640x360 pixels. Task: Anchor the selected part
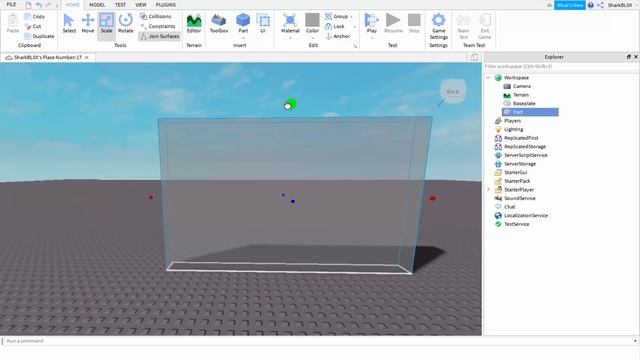(x=338, y=36)
